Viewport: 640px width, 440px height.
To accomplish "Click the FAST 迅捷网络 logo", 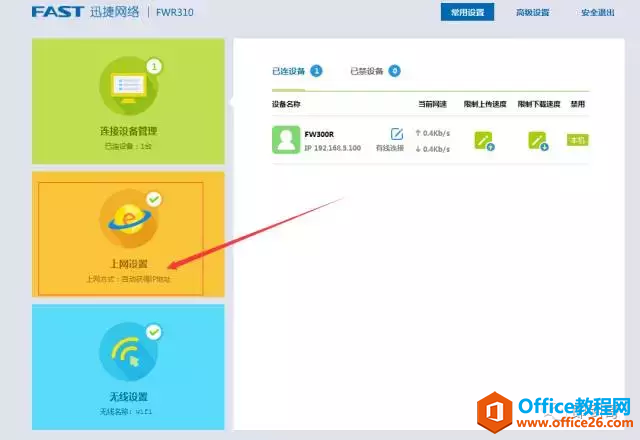I will point(85,12).
